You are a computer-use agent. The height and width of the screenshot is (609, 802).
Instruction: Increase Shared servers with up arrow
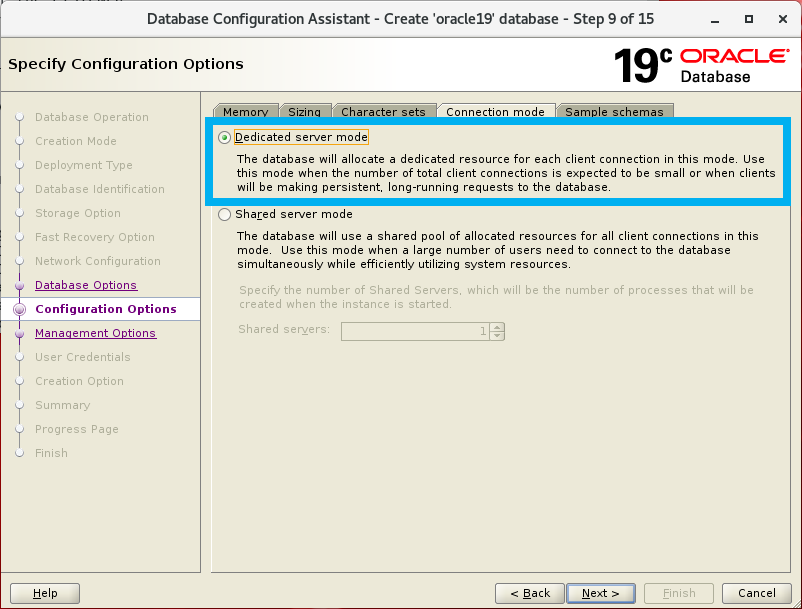pyautogui.click(x=497, y=327)
